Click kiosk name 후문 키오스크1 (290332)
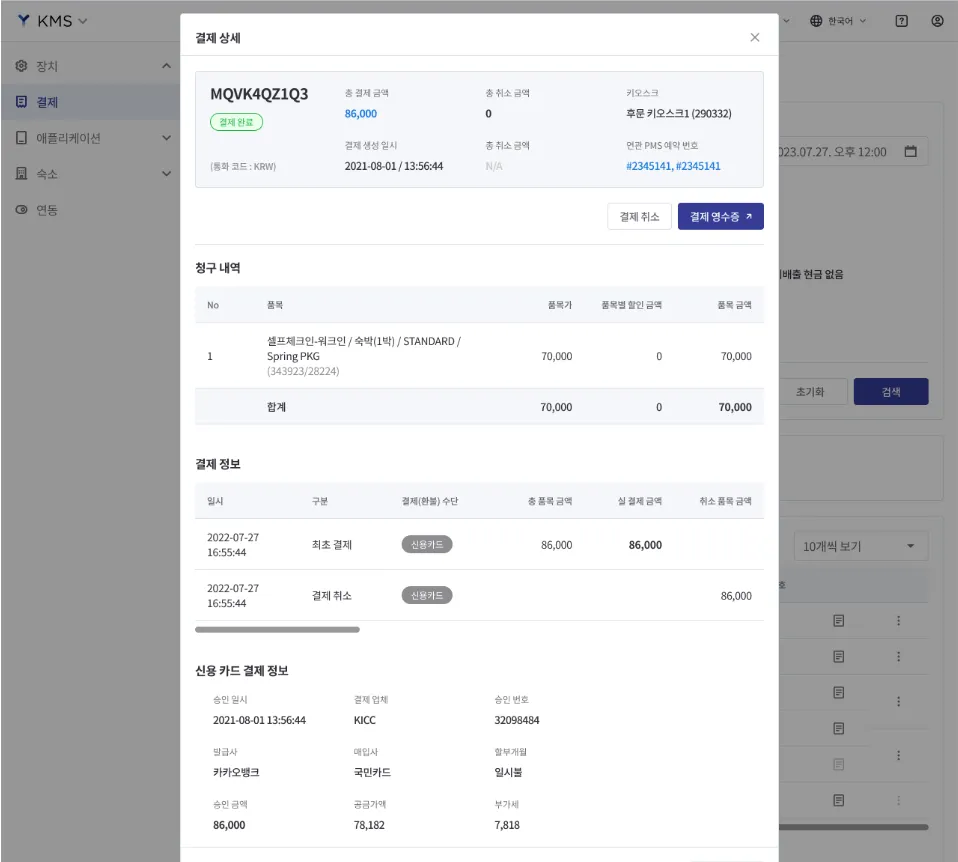 pyautogui.click(x=678, y=114)
